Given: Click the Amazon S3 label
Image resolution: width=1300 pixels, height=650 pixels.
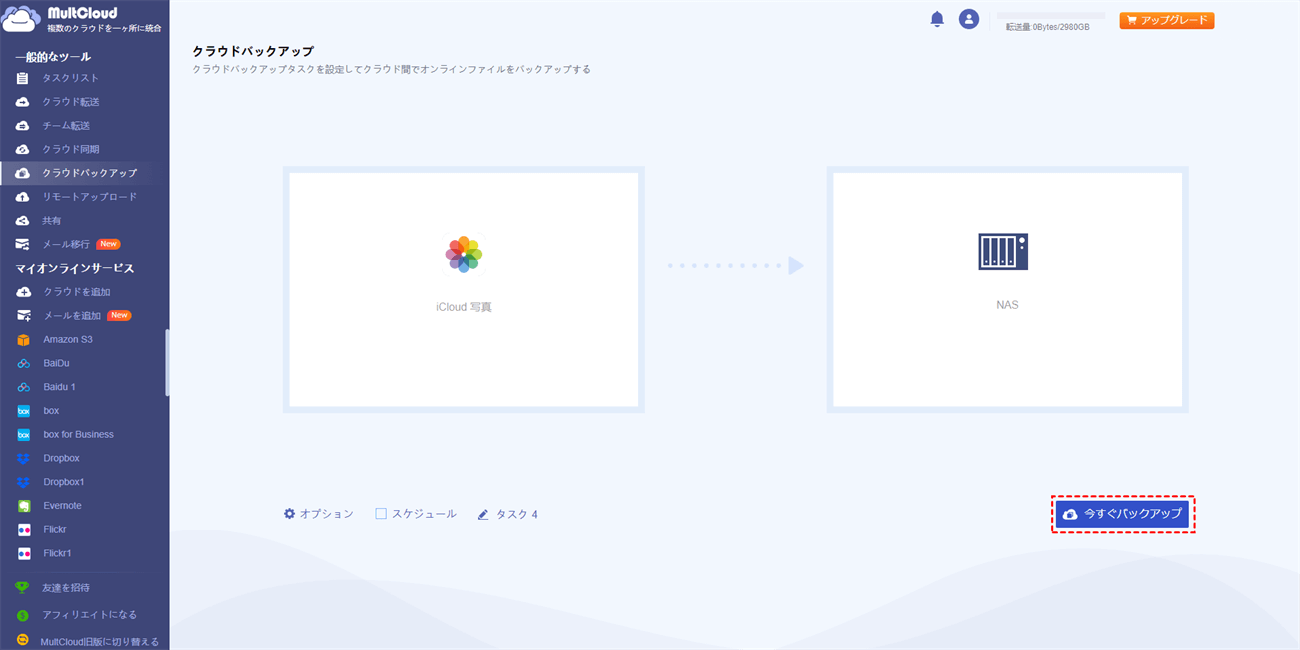Looking at the screenshot, I should 68,340.
